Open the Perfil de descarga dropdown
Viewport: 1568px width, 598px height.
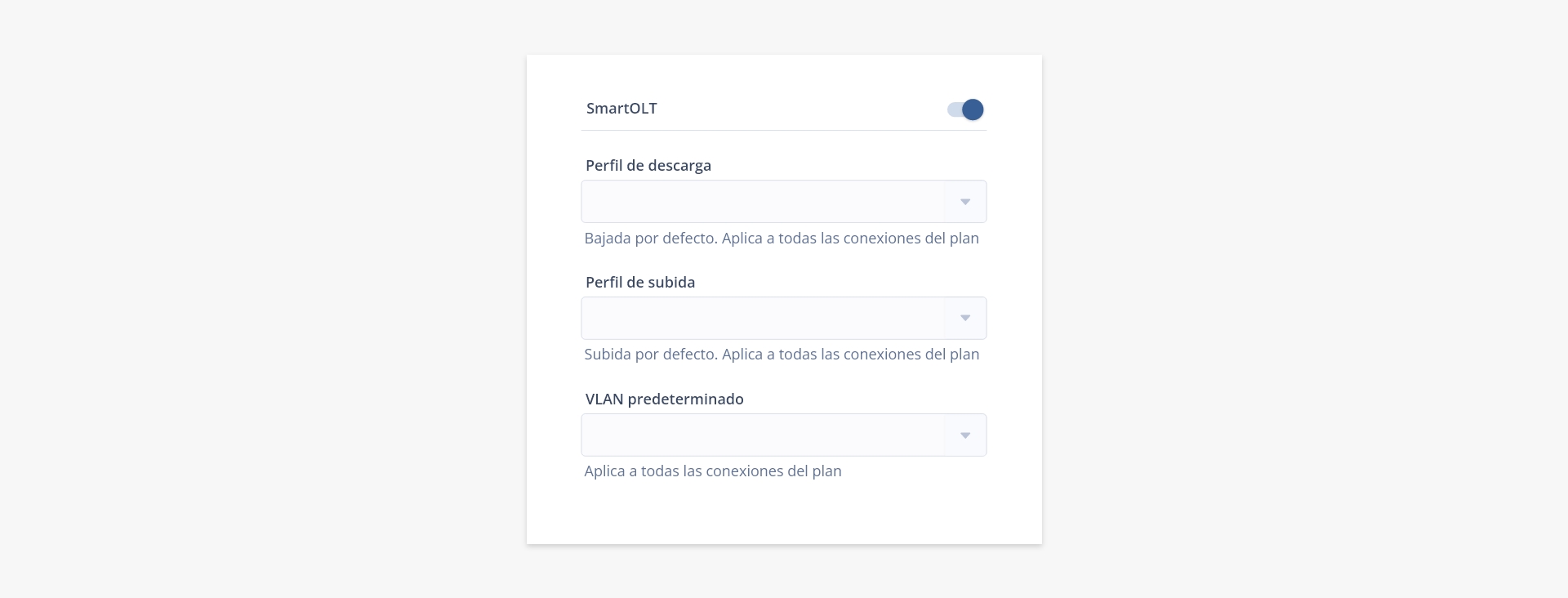click(783, 201)
